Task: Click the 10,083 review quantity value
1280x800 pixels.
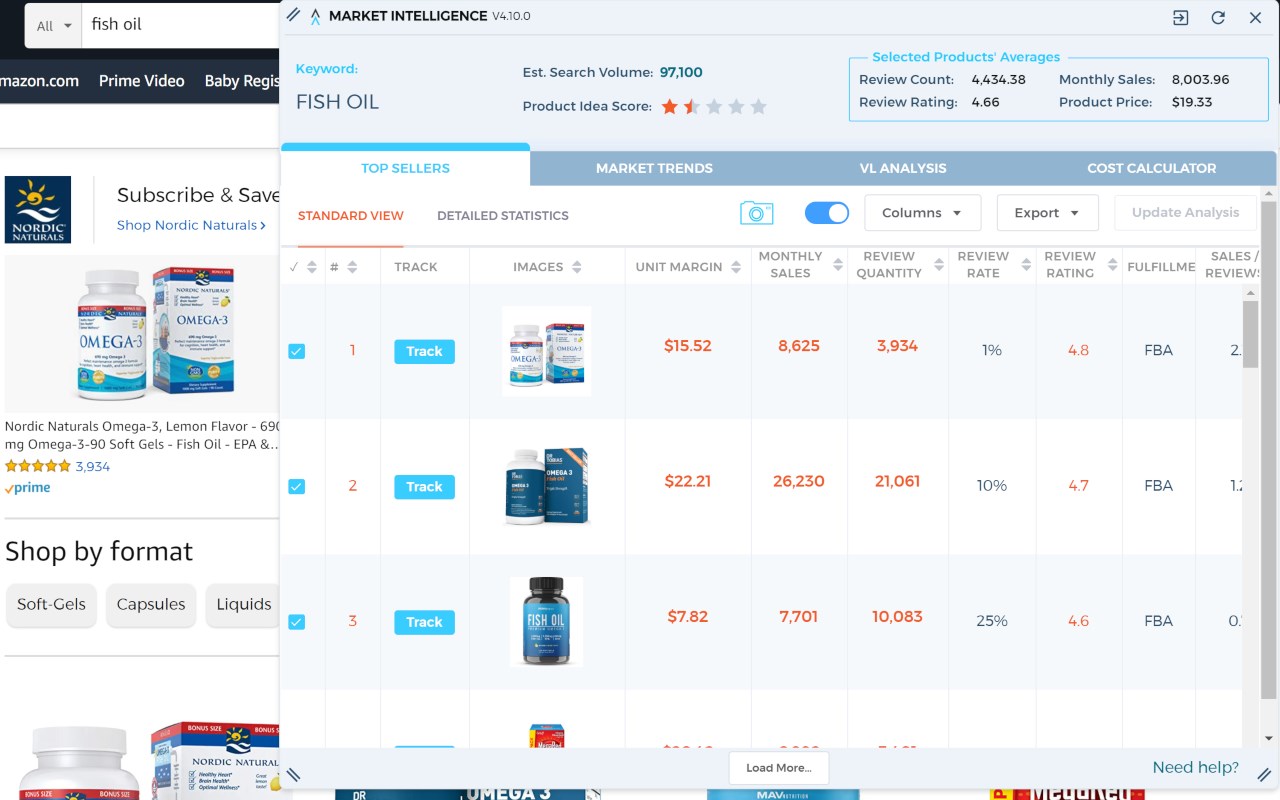Action: click(897, 617)
